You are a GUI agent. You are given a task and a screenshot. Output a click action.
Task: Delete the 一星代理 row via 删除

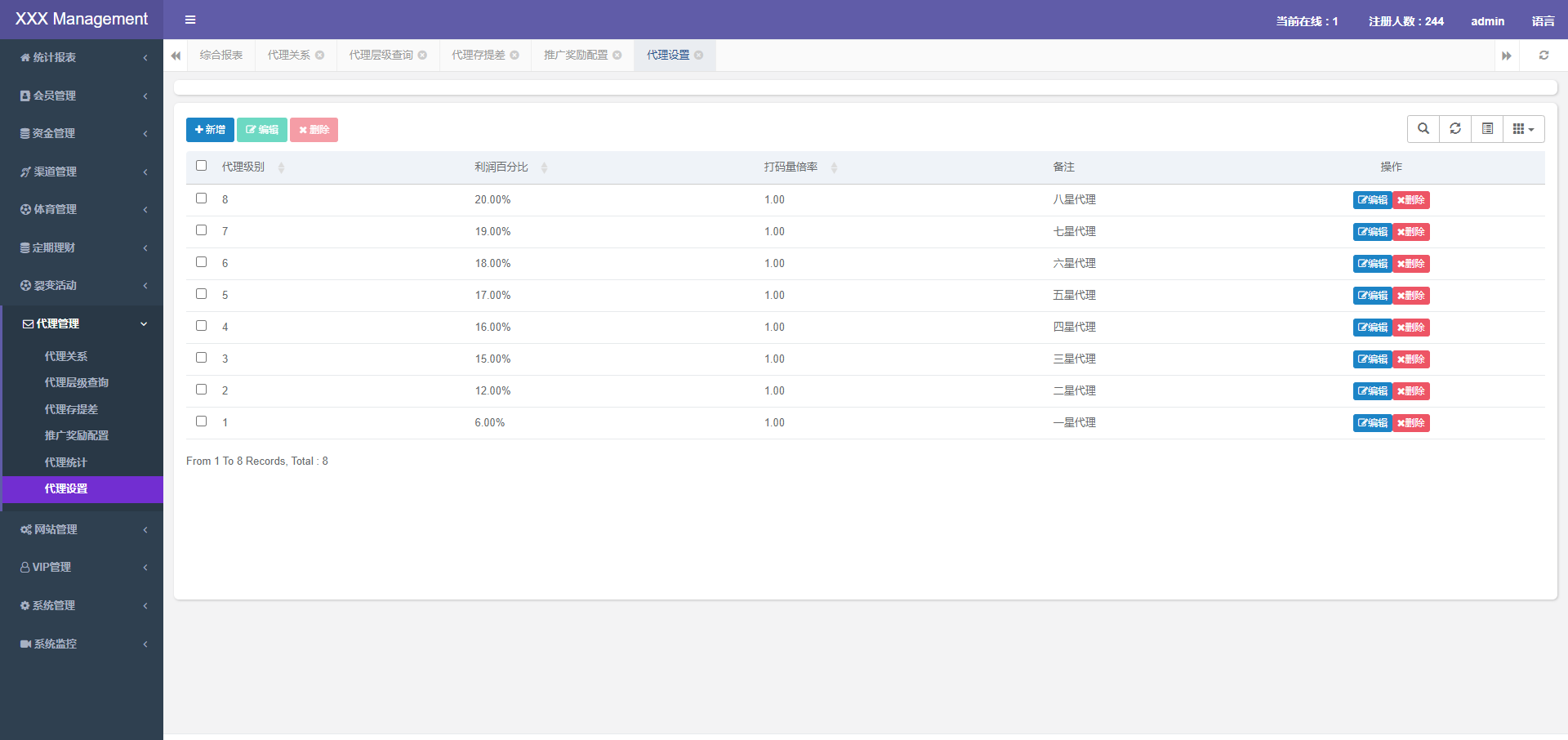click(x=1411, y=423)
